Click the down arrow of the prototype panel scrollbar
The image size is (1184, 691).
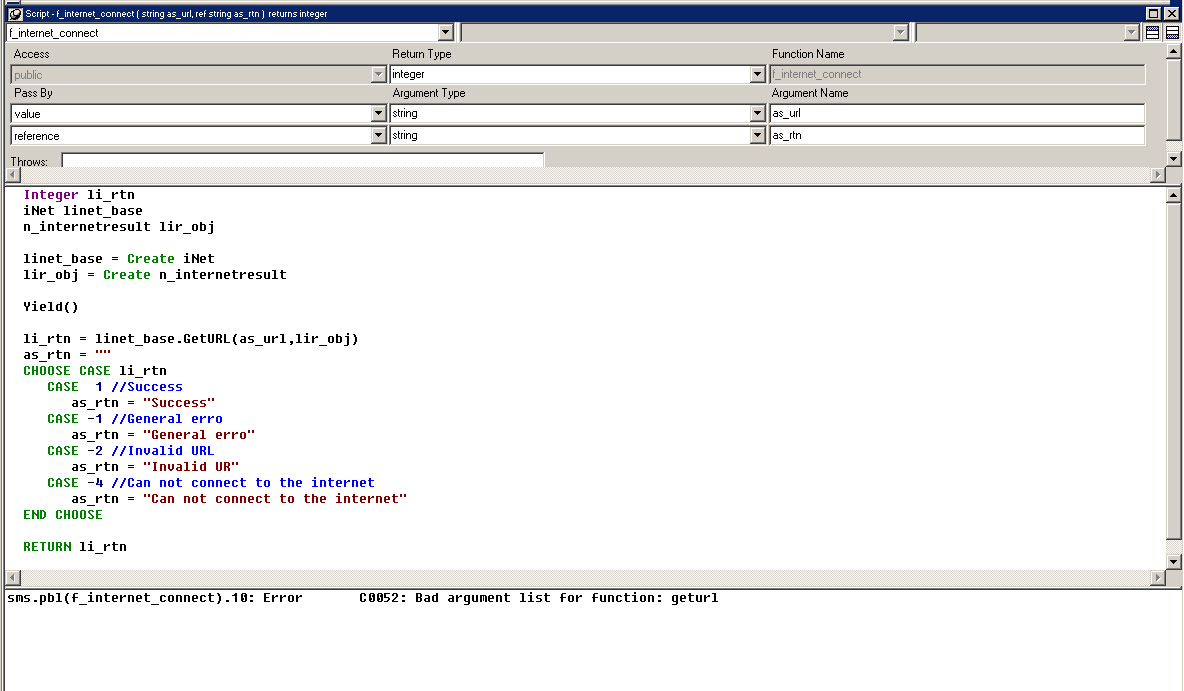click(x=1173, y=159)
